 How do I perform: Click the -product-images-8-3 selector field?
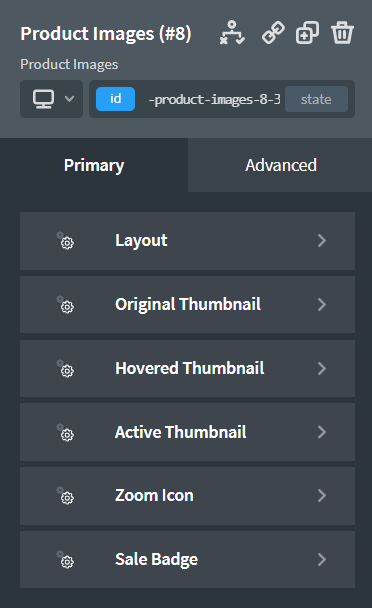pyautogui.click(x=214, y=99)
